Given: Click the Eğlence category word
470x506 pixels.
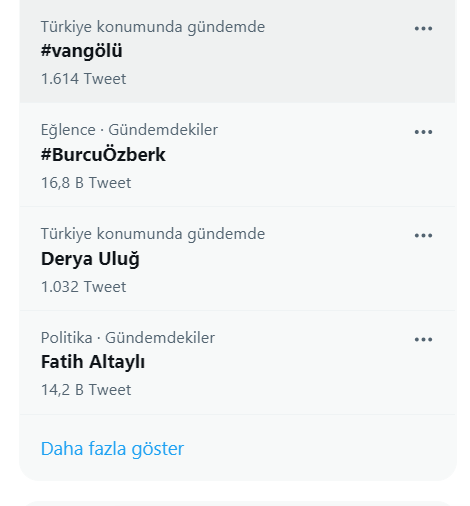Looking at the screenshot, I should click(x=68, y=130).
